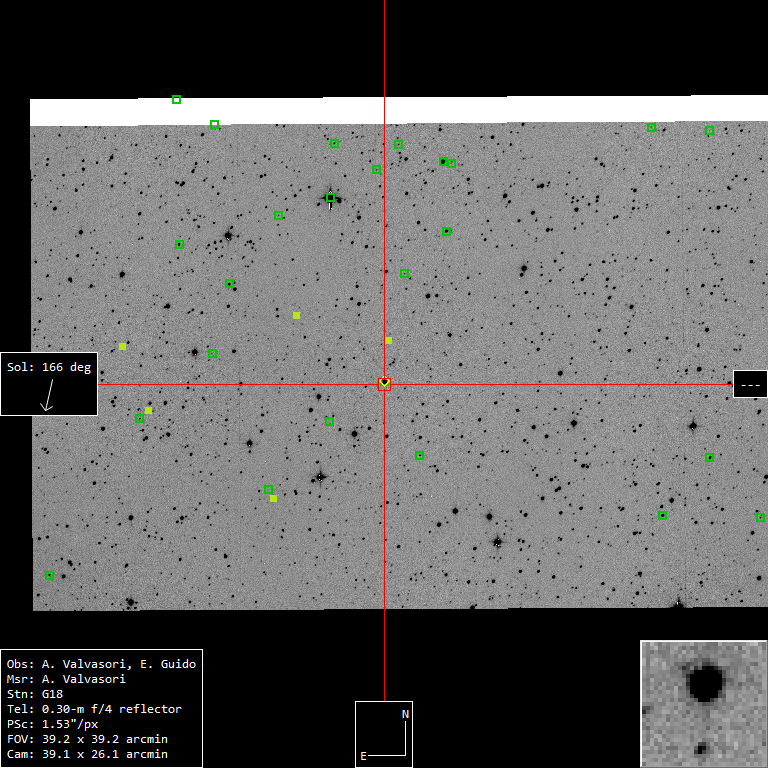The height and width of the screenshot is (768, 768).
Task: Select the 'Cam: 39.1 x 26.1 arcmin' line
Action: [x=87, y=754]
